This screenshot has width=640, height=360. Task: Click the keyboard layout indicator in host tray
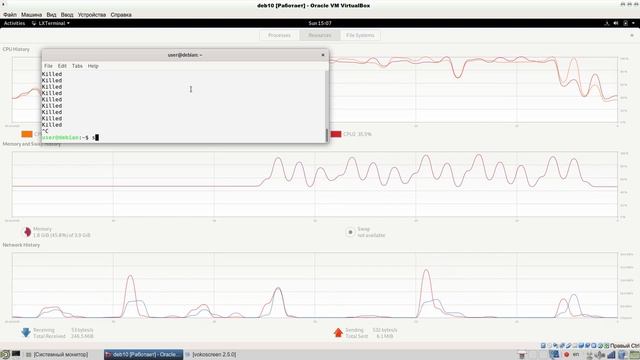pos(576,355)
